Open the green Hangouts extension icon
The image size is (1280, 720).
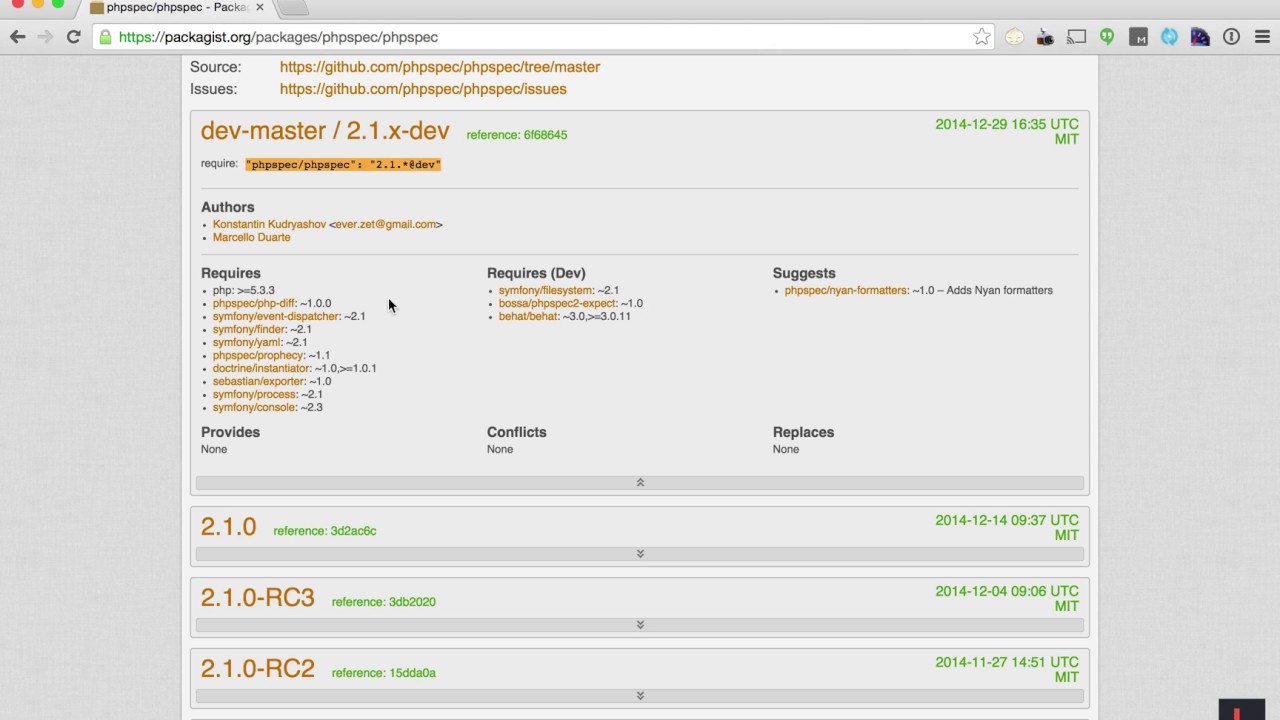pos(1107,37)
